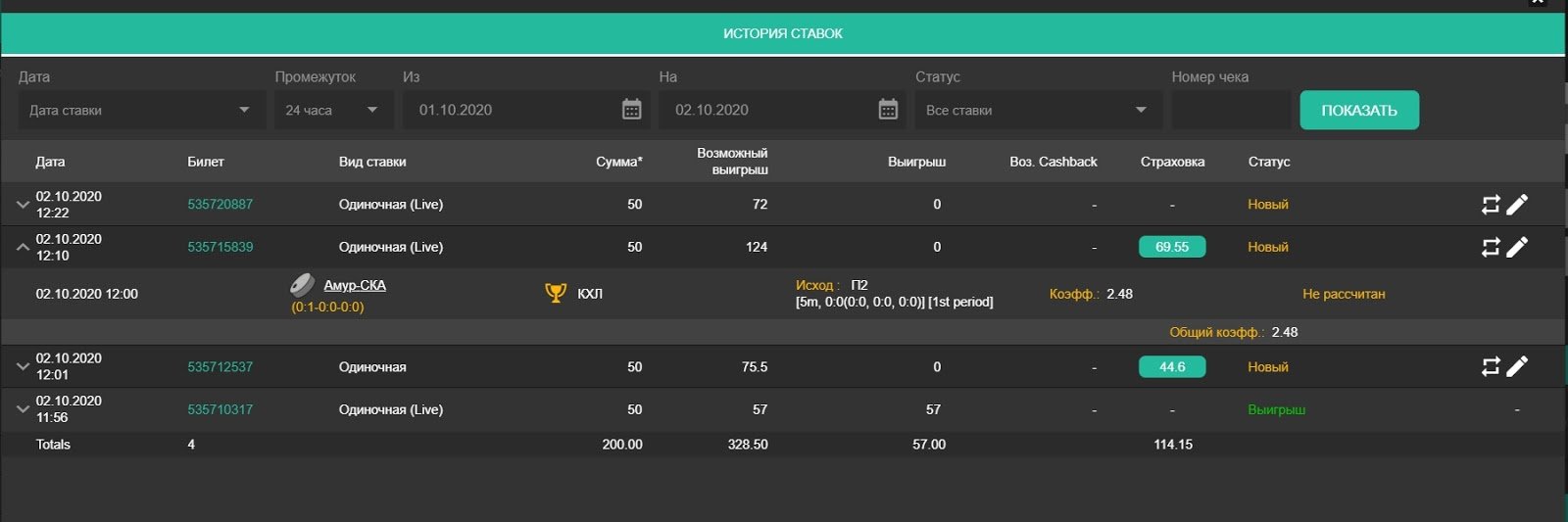
Task: Click the edit pencil for ticket 535720887
Action: click(x=1517, y=205)
